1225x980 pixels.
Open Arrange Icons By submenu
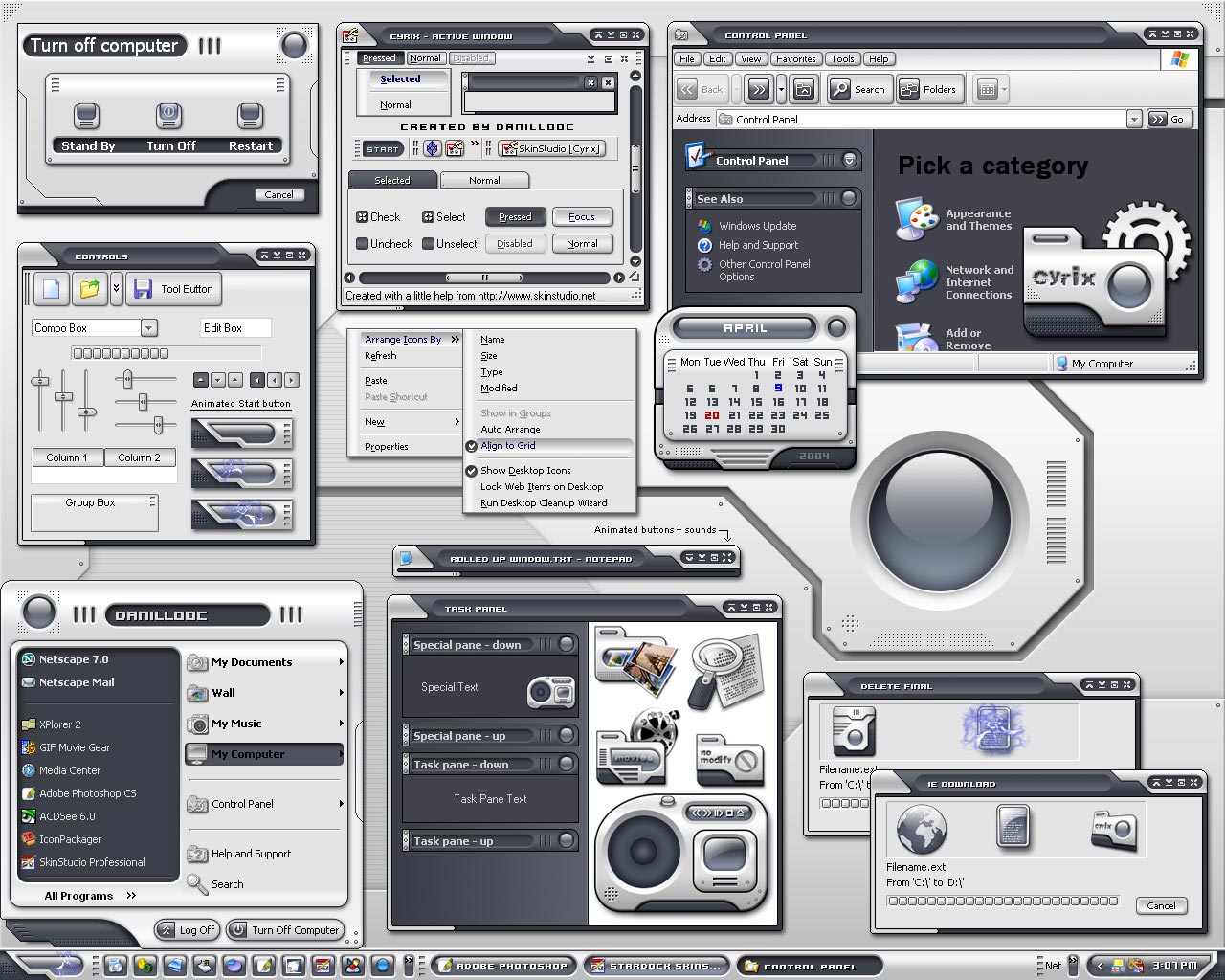(412, 340)
